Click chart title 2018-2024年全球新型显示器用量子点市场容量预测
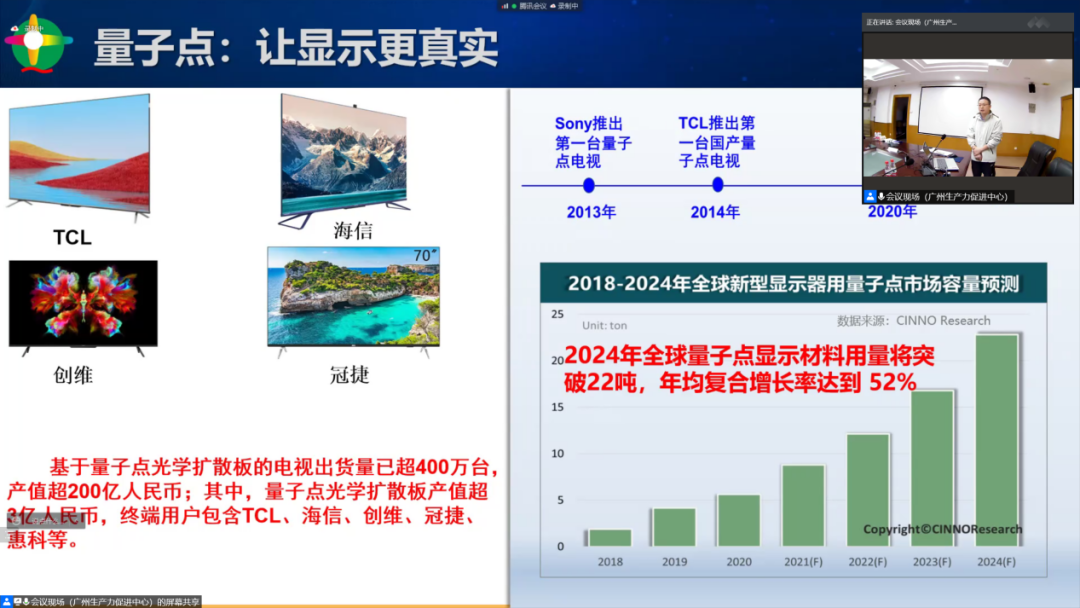The width and height of the screenshot is (1080, 608). [793, 284]
